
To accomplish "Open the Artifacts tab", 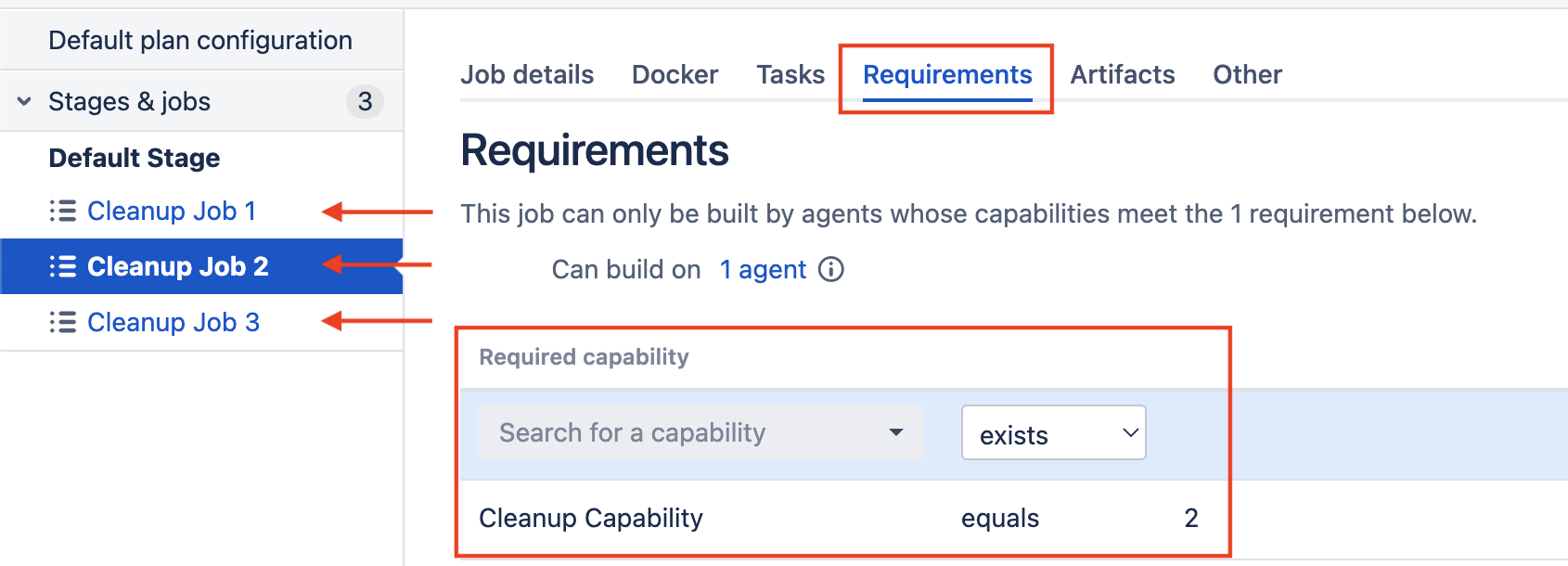I will (x=1123, y=75).
